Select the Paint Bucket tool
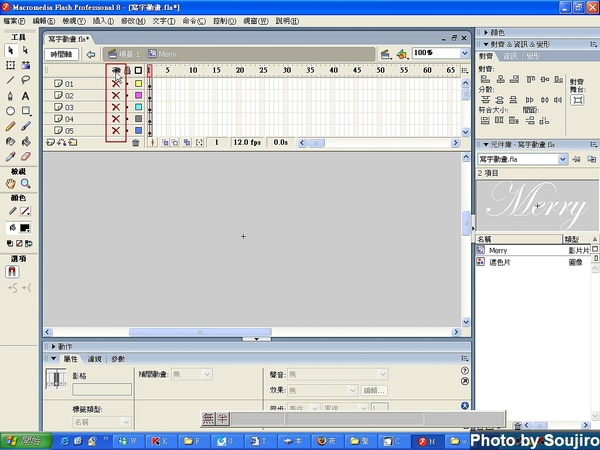This screenshot has width=600, height=450. click(x=25, y=142)
